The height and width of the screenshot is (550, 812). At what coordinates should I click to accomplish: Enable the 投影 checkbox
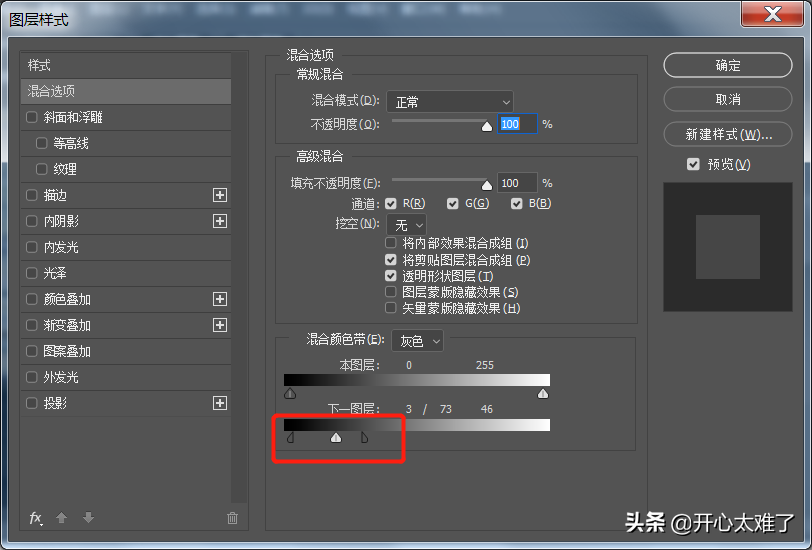coord(32,403)
